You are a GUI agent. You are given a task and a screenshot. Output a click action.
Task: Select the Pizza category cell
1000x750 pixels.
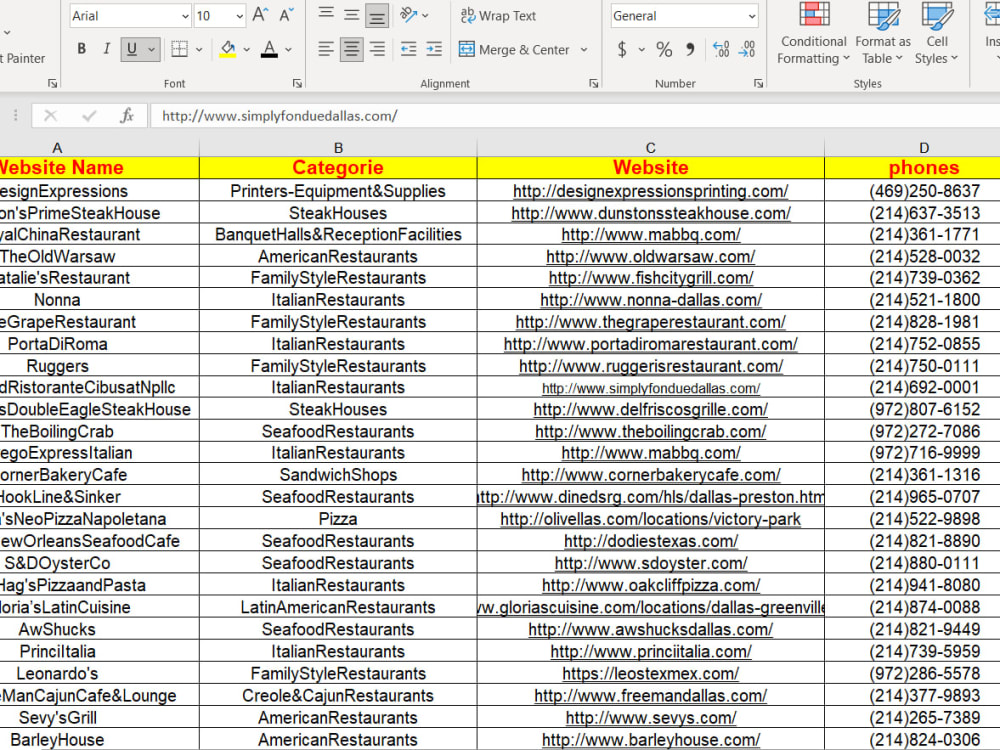pos(338,519)
